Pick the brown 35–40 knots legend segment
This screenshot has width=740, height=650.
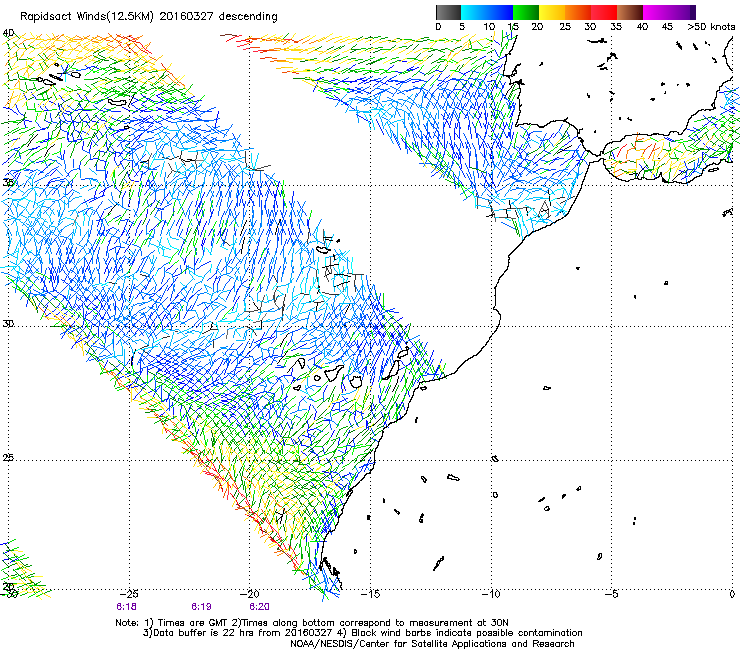[630, 12]
